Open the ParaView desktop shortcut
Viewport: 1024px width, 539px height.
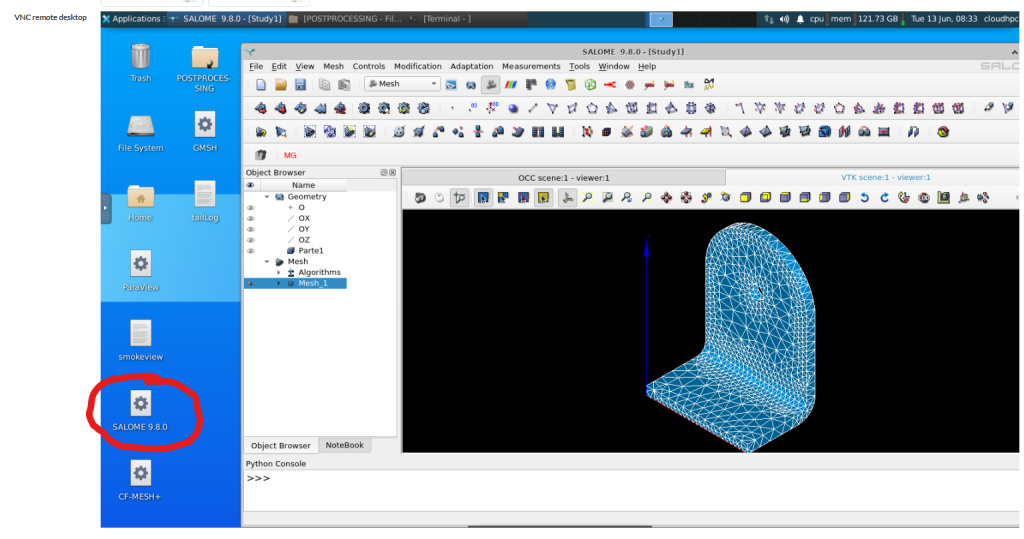click(x=140, y=270)
